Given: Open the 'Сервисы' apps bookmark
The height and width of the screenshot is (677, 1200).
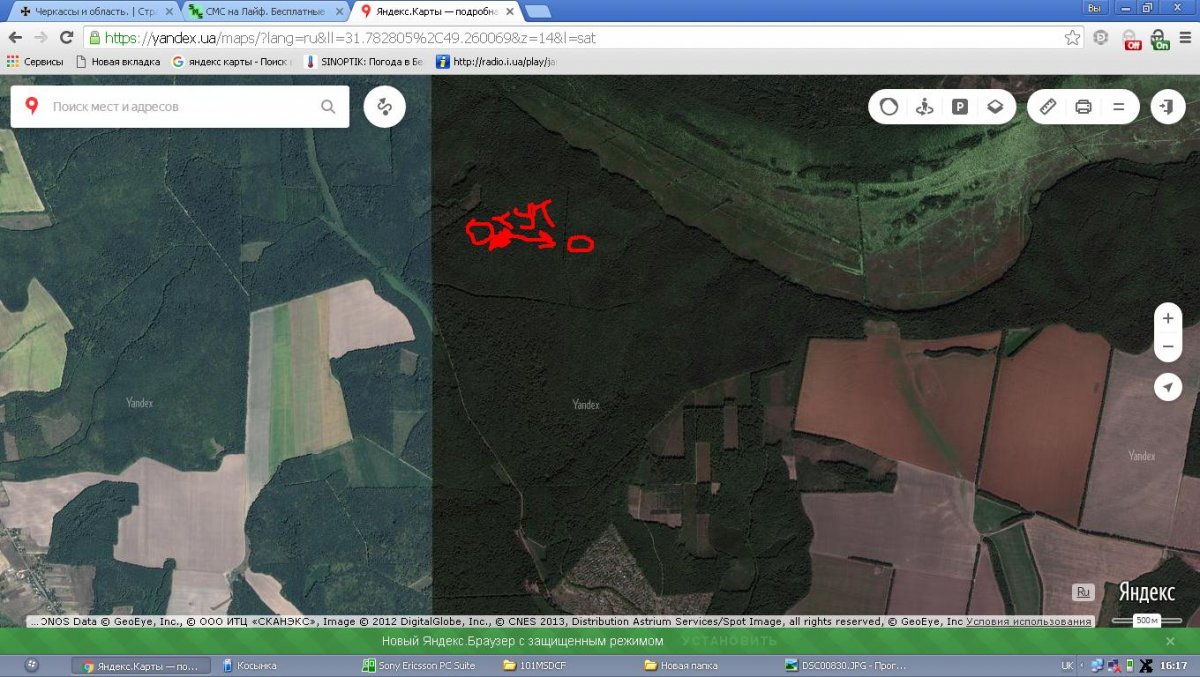Looking at the screenshot, I should point(35,61).
